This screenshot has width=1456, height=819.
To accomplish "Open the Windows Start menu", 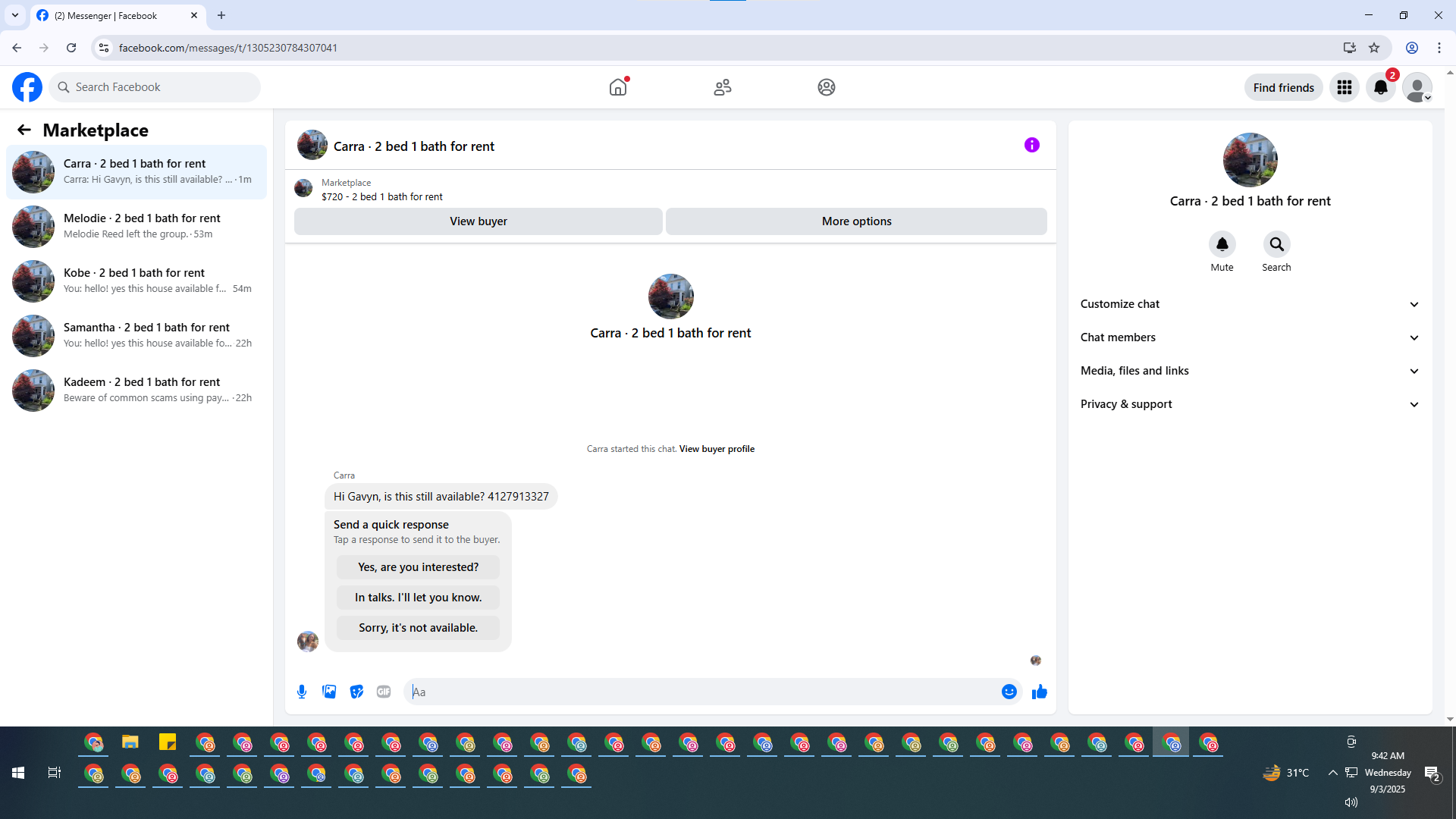I will (18, 773).
